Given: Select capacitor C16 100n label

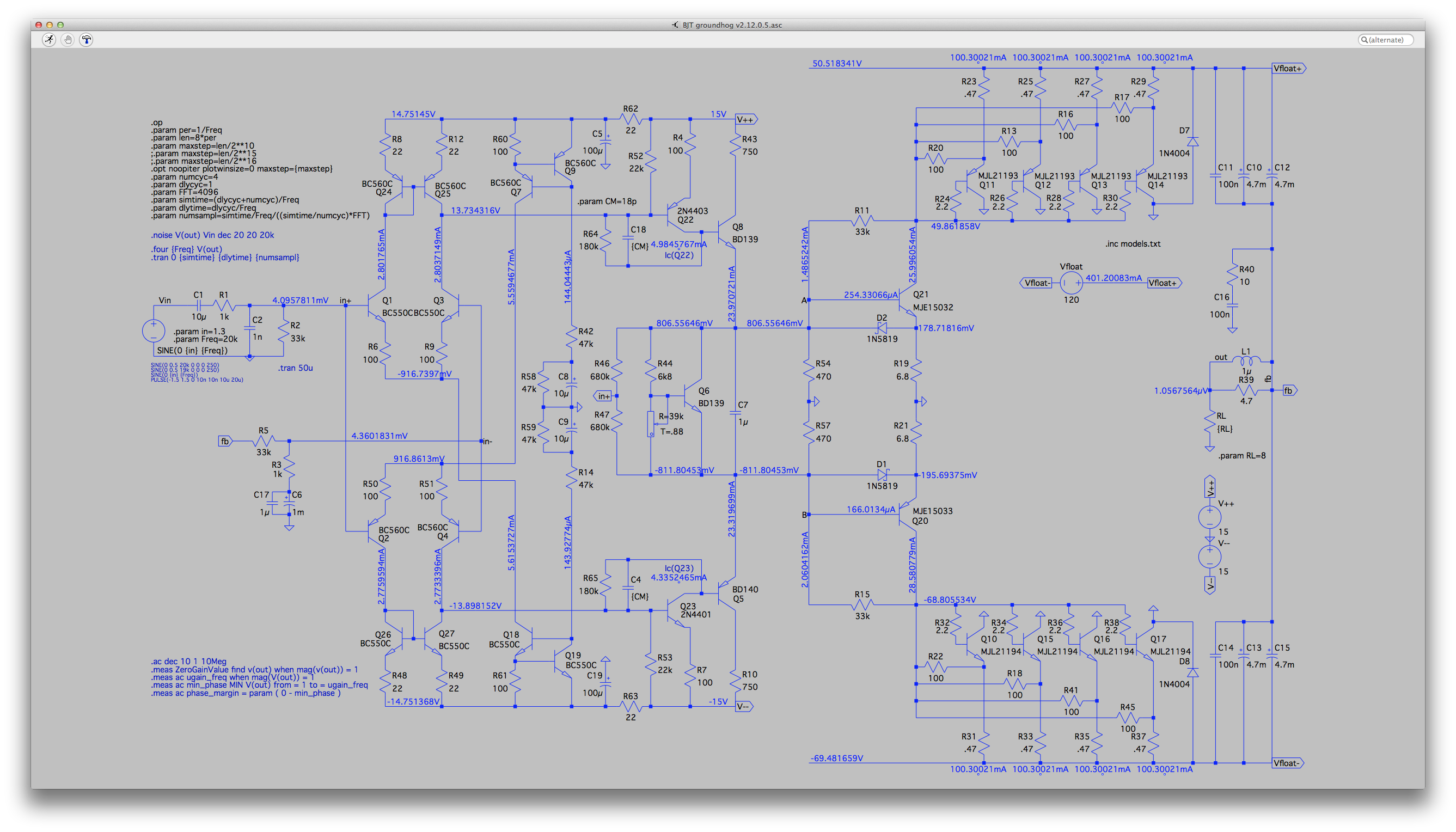Looking at the screenshot, I should click(1220, 305).
